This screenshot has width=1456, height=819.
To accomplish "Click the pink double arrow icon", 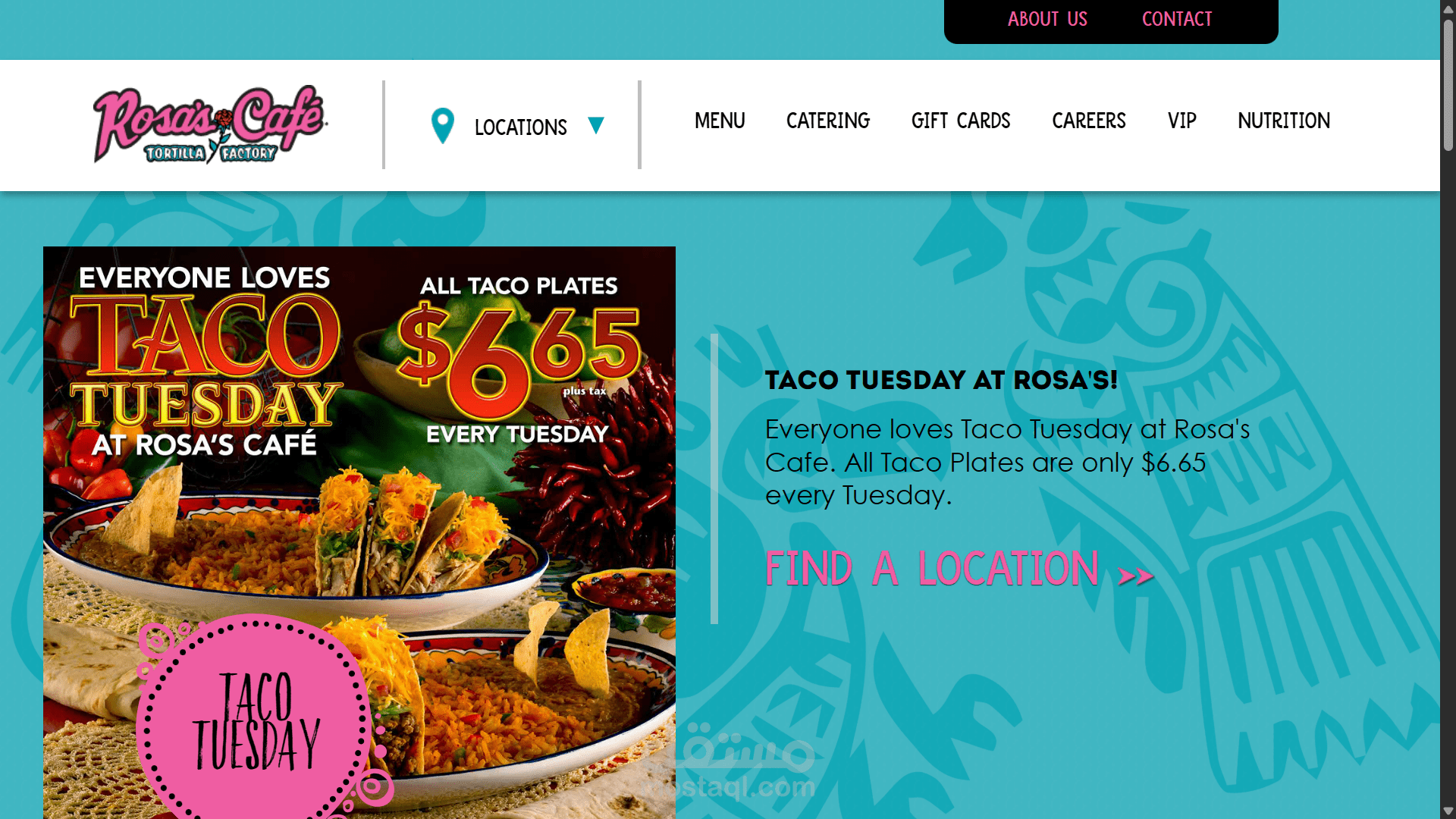I will coord(1136,576).
